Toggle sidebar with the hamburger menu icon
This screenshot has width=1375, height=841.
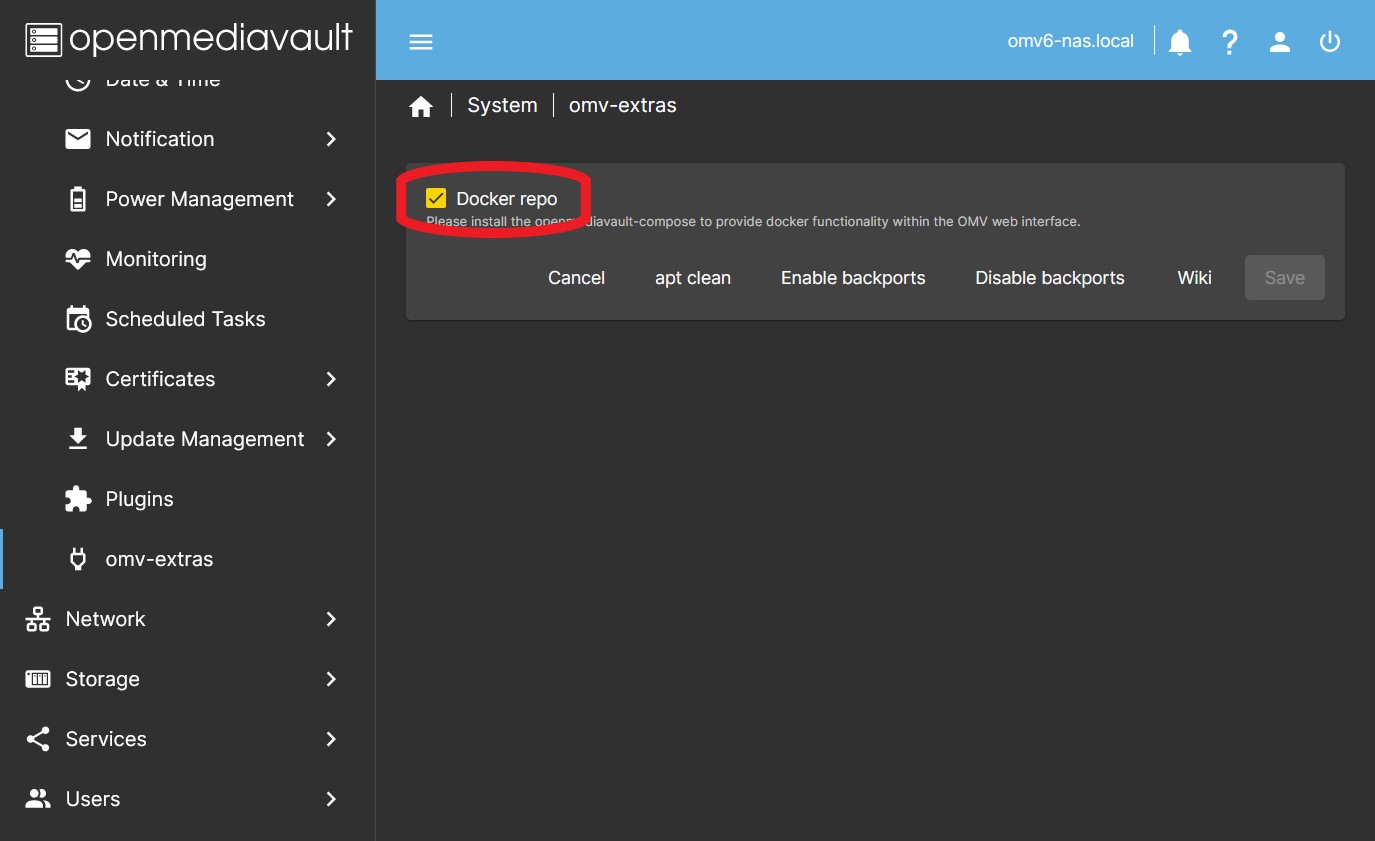421,42
